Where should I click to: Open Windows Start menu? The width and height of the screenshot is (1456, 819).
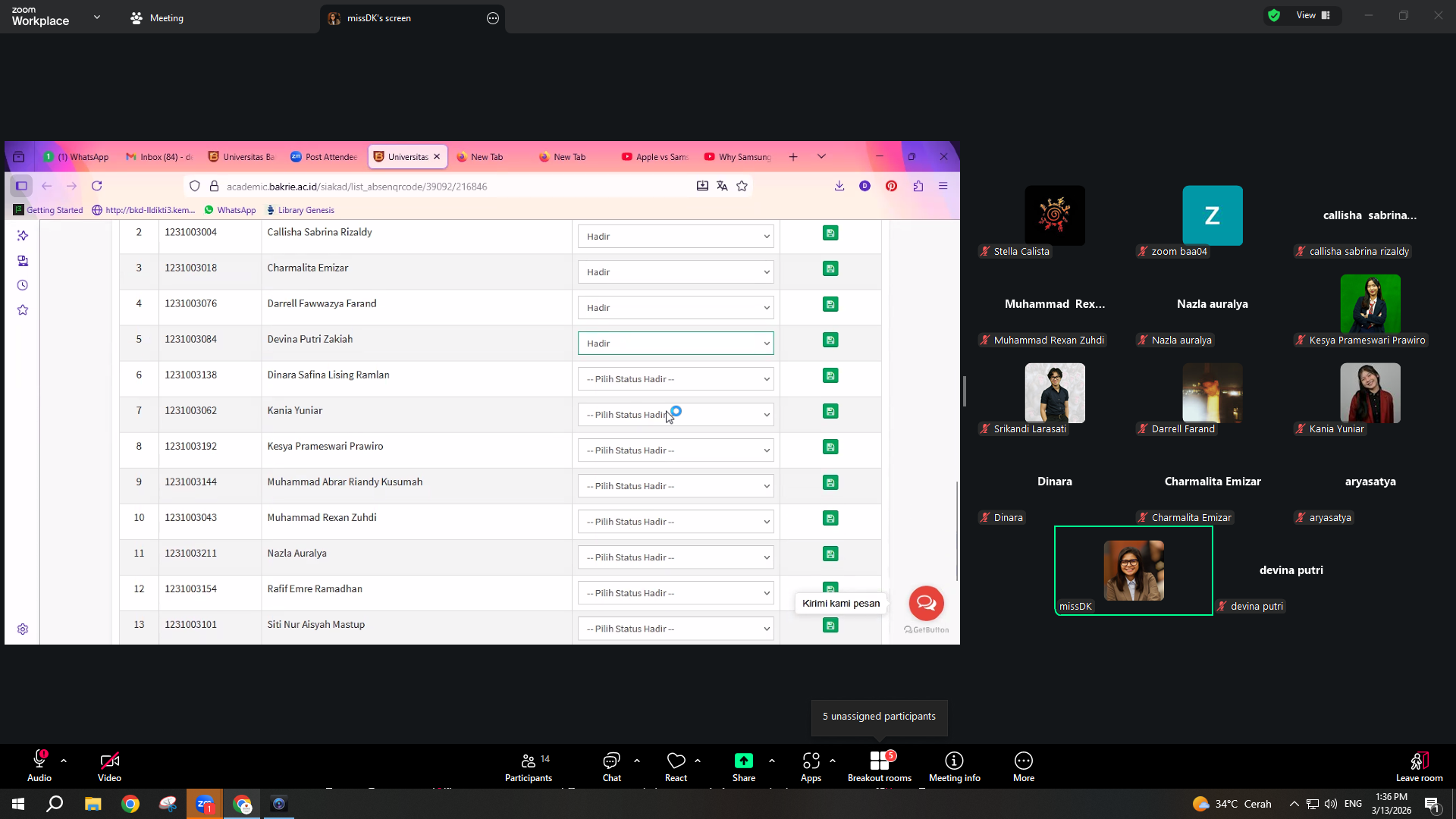click(x=18, y=804)
